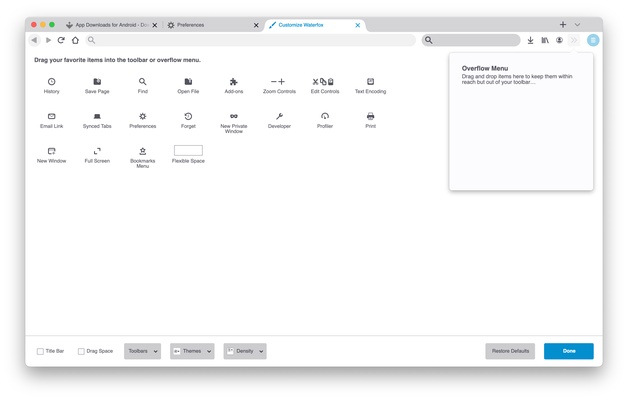The height and width of the screenshot is (400, 628).
Task: Select the Bookmarks Menu icon
Action: tap(143, 151)
